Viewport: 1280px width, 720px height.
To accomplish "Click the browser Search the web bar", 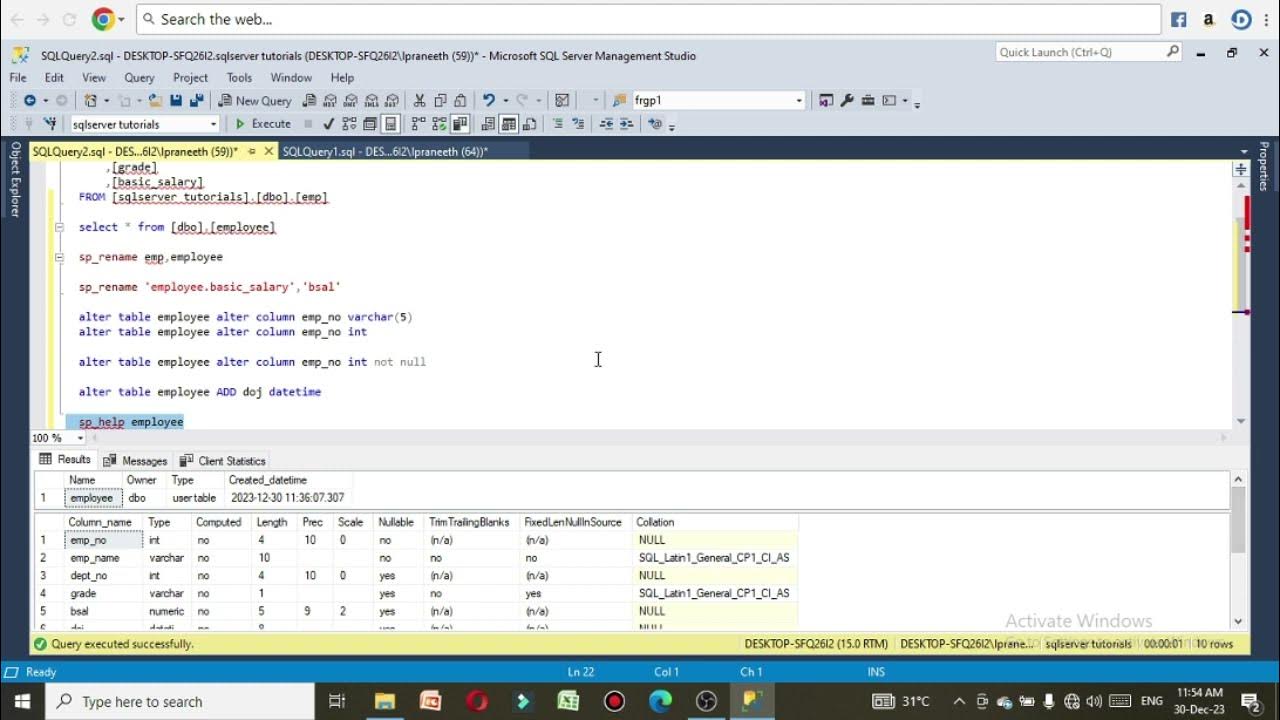I will coord(648,19).
